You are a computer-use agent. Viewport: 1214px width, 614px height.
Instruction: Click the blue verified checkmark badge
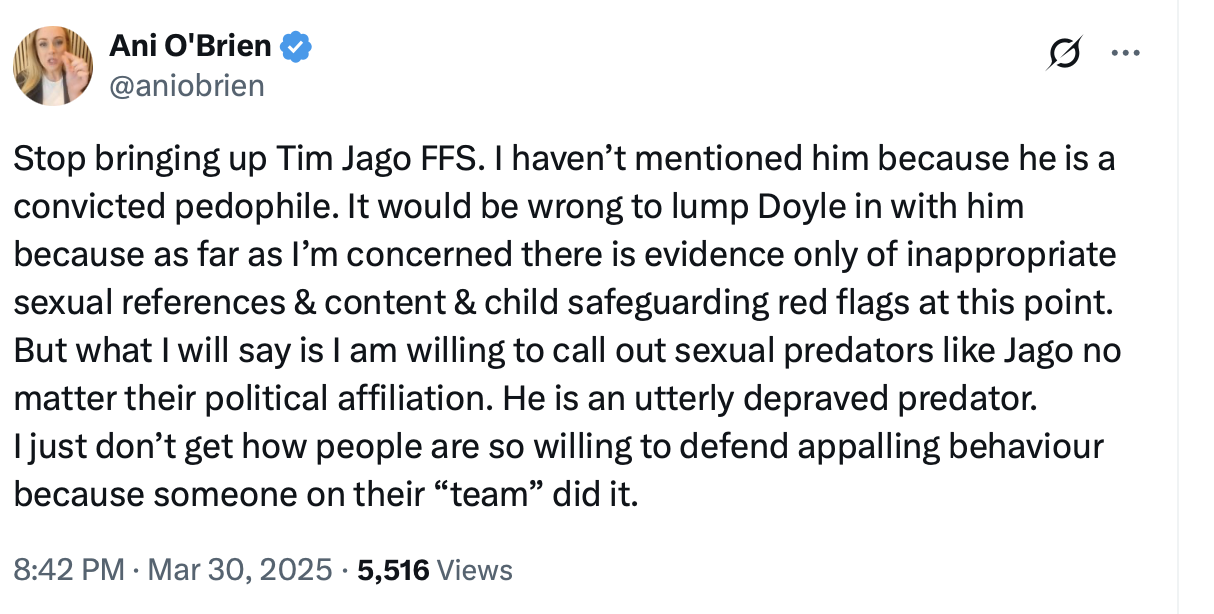[x=298, y=47]
